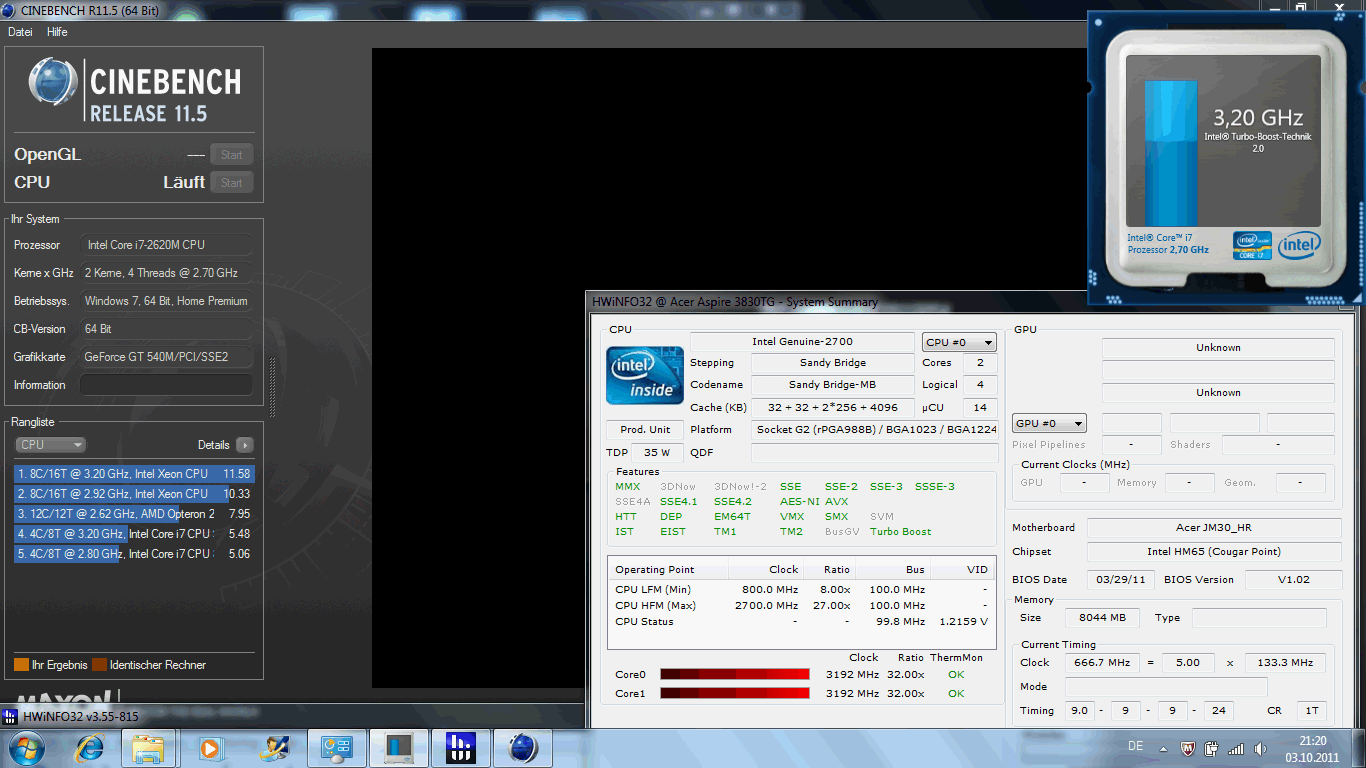Click the brown Identischer Rechner legend swatch
This screenshot has height=768, width=1366.
tap(99, 665)
